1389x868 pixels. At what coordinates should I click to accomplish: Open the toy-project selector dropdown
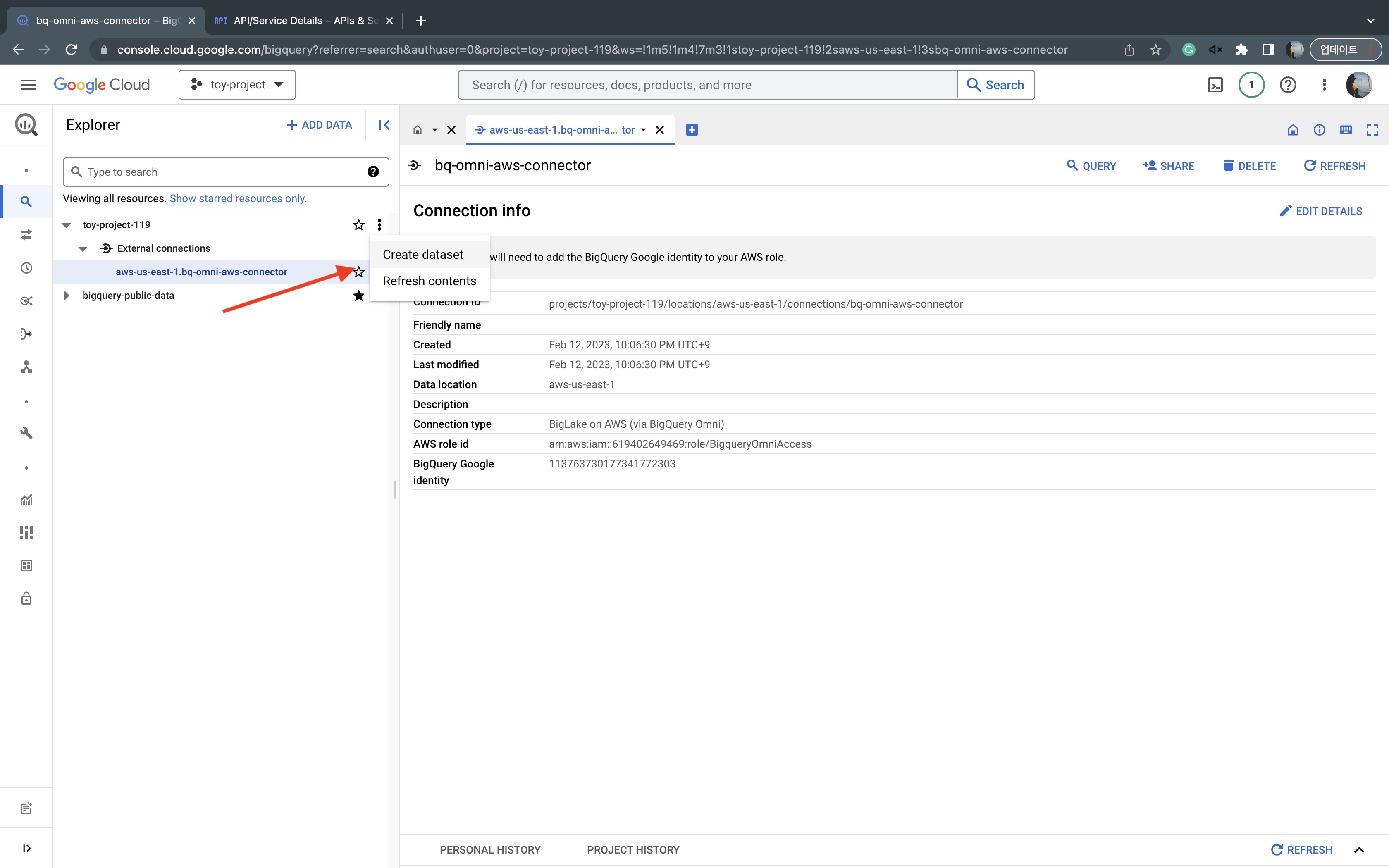(237, 85)
